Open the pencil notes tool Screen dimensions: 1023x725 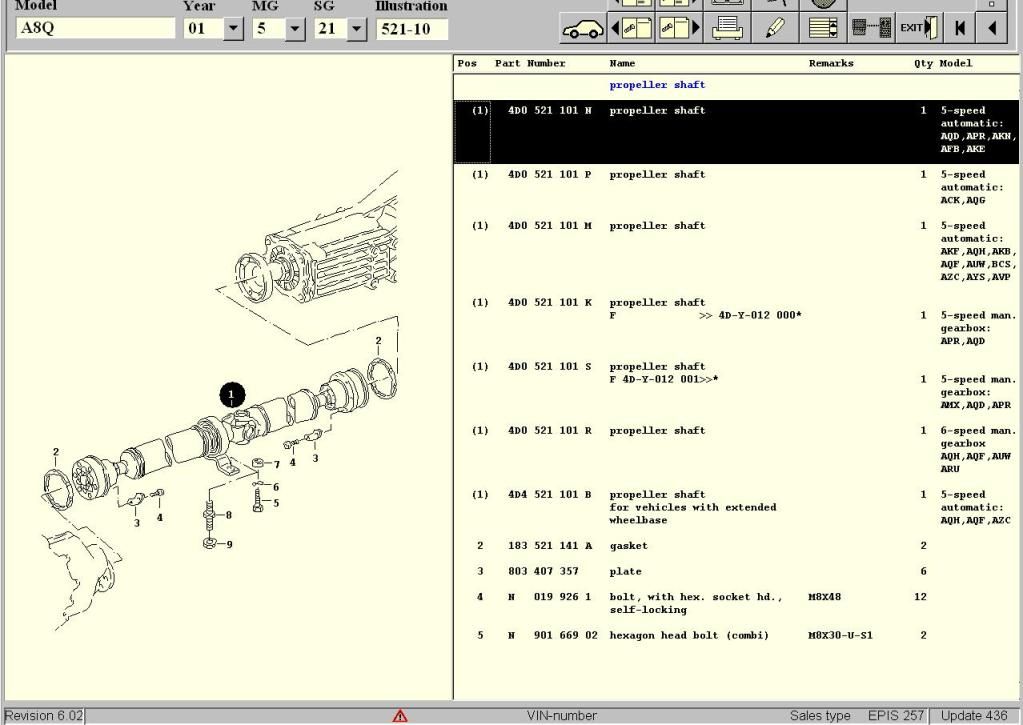(x=774, y=29)
